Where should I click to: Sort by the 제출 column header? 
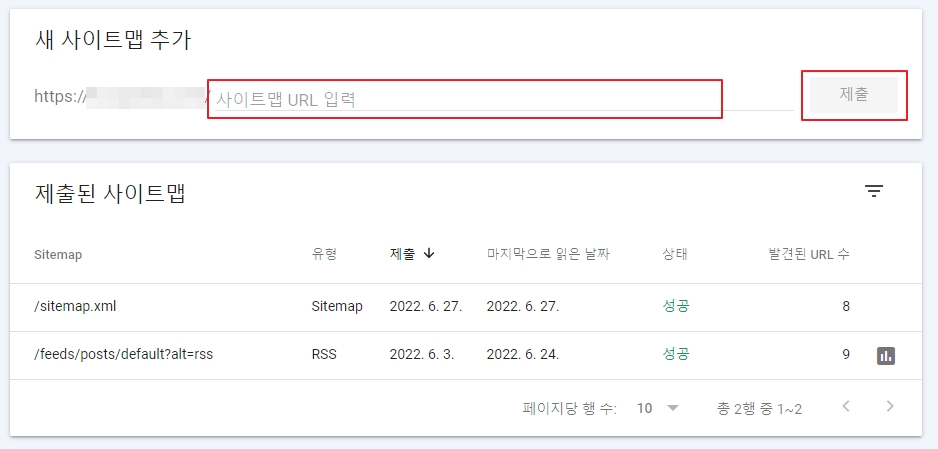point(402,254)
